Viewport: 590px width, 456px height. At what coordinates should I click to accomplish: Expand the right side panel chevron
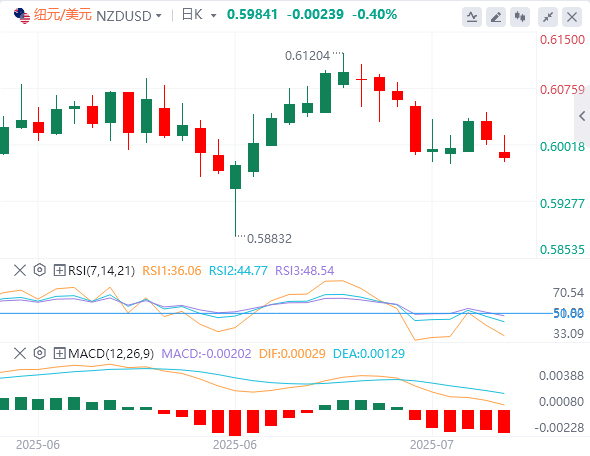coord(582,116)
